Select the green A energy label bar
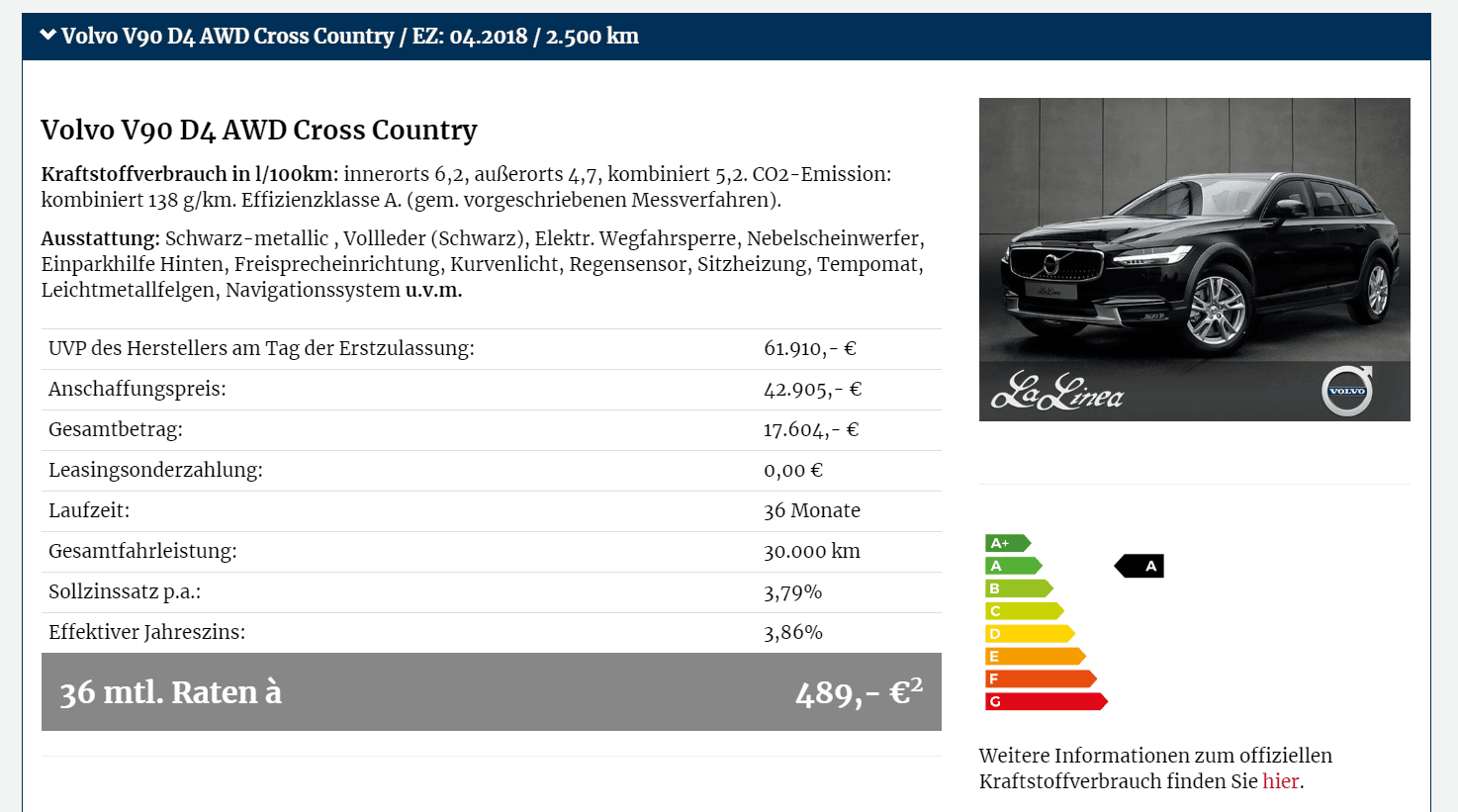Viewport: 1458px width, 812px height. [1014, 566]
